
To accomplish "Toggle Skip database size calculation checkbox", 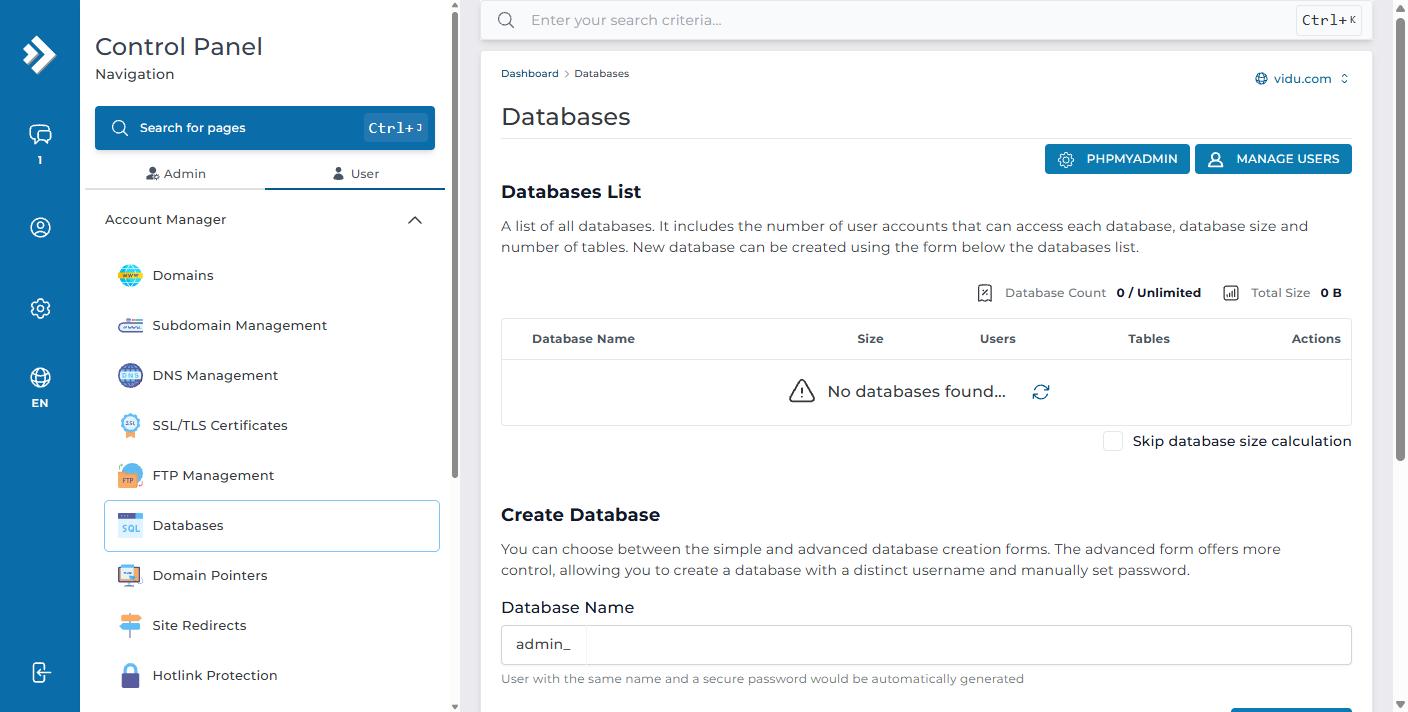I will tap(1113, 441).
